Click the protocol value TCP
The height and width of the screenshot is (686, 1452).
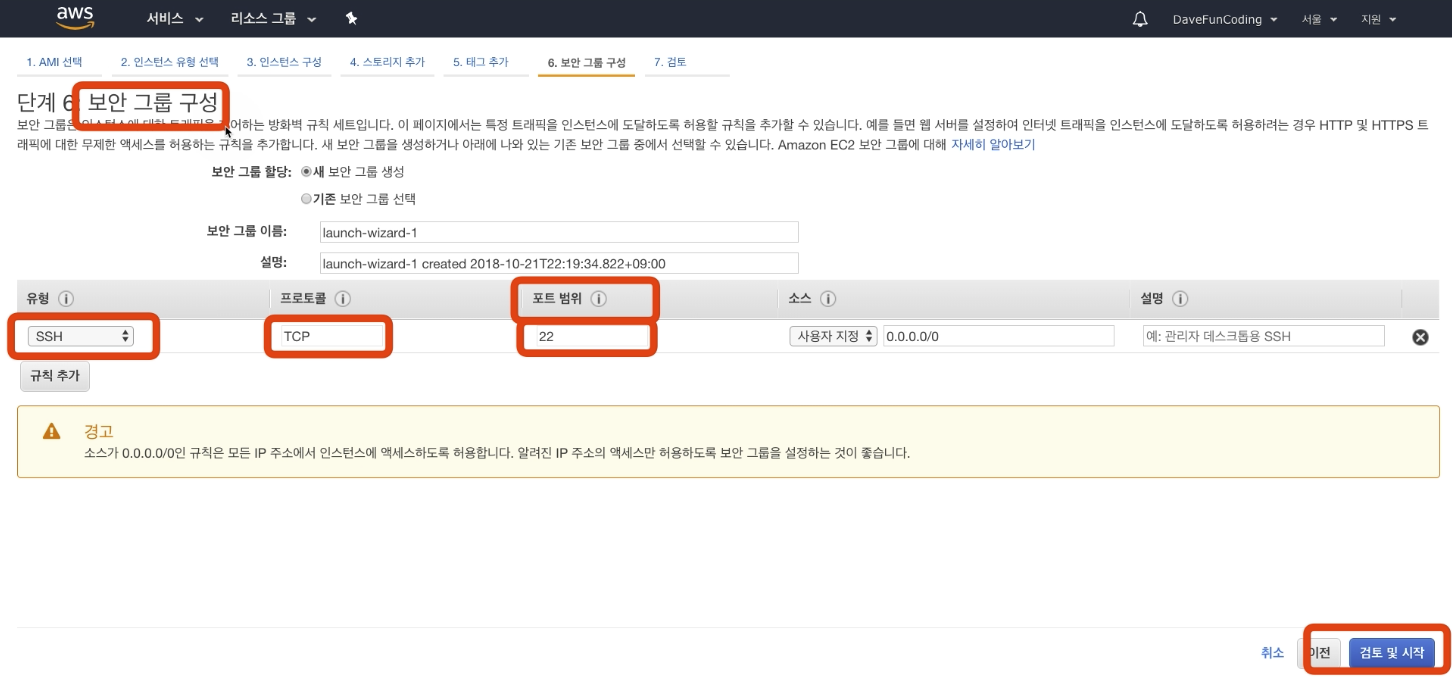coord(296,337)
